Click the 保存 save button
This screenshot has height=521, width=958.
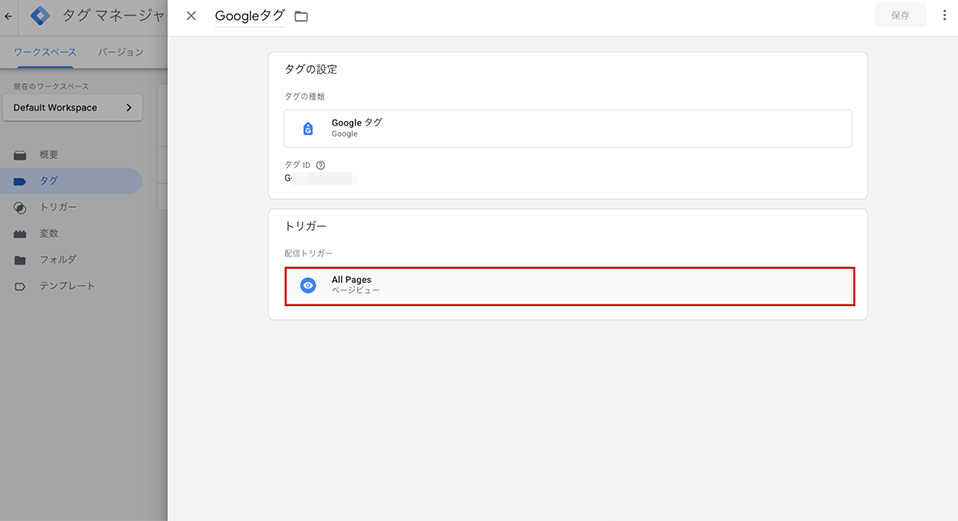[x=900, y=16]
